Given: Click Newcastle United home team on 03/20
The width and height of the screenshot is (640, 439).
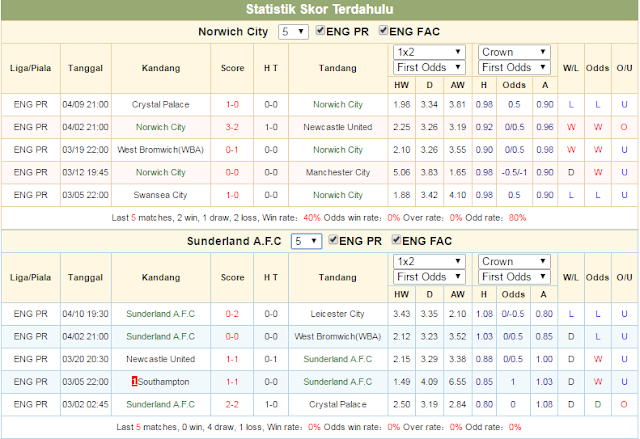Looking at the screenshot, I should (160, 359).
